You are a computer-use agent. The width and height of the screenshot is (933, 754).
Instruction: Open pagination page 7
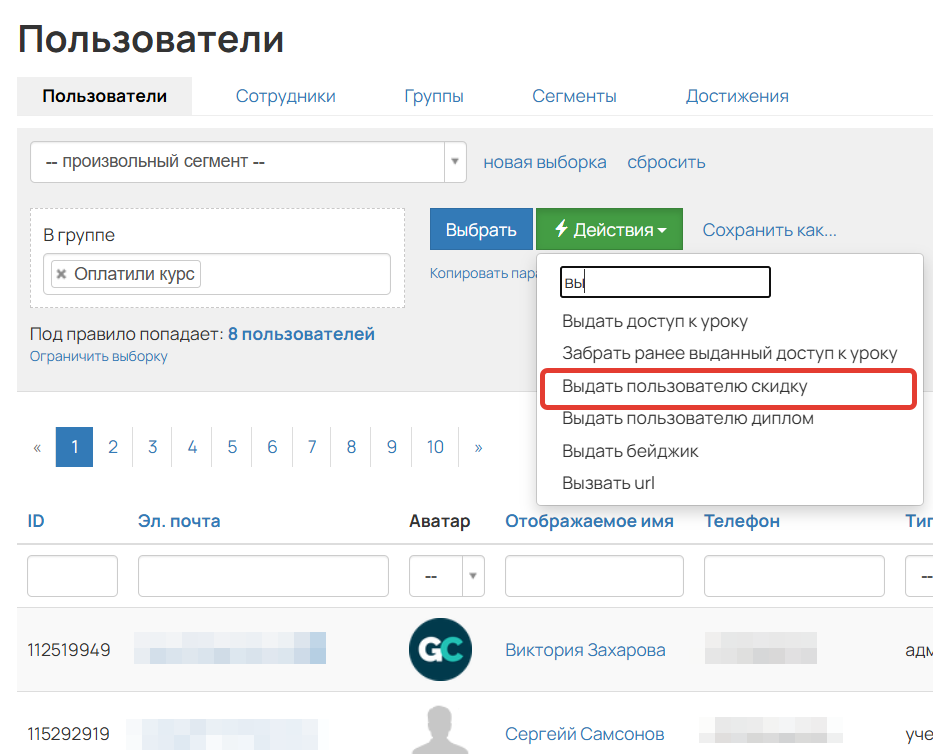tap(312, 447)
